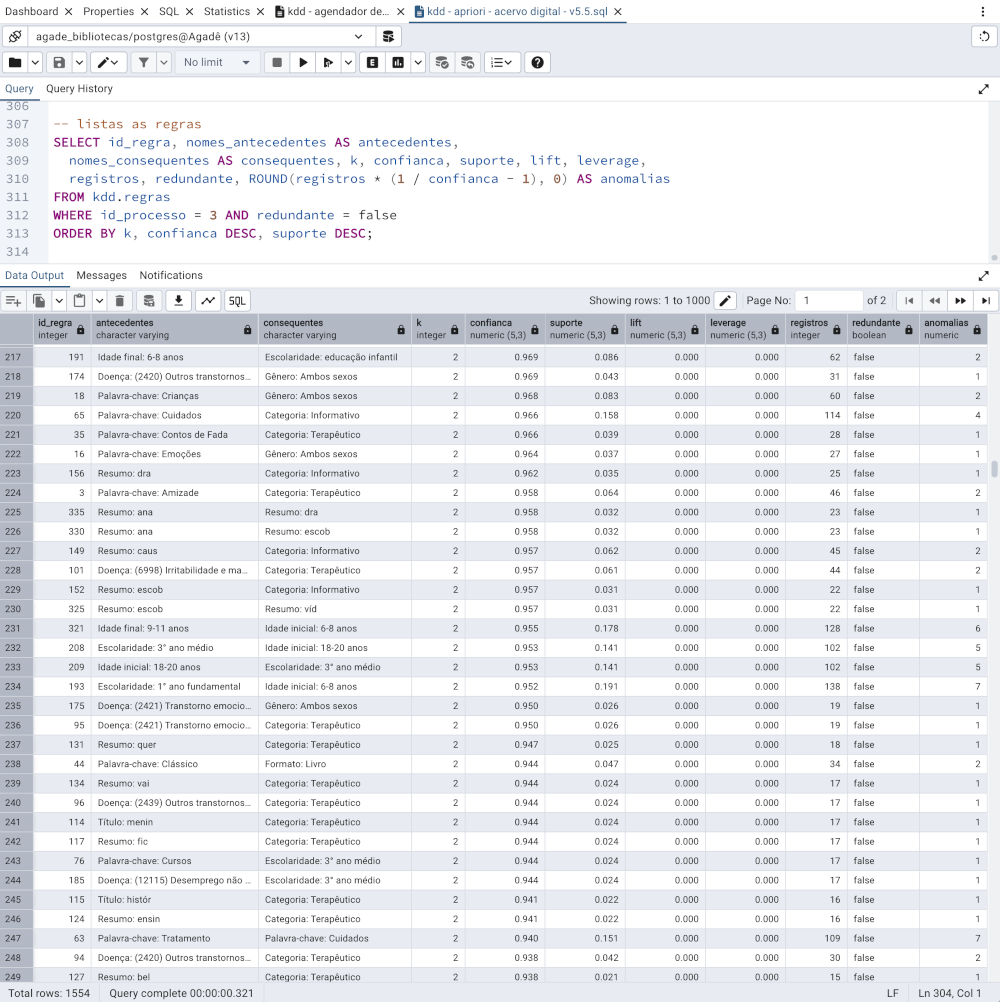1000x1002 pixels.
Task: Click the Save File disk icon
Action: pyautogui.click(x=59, y=62)
